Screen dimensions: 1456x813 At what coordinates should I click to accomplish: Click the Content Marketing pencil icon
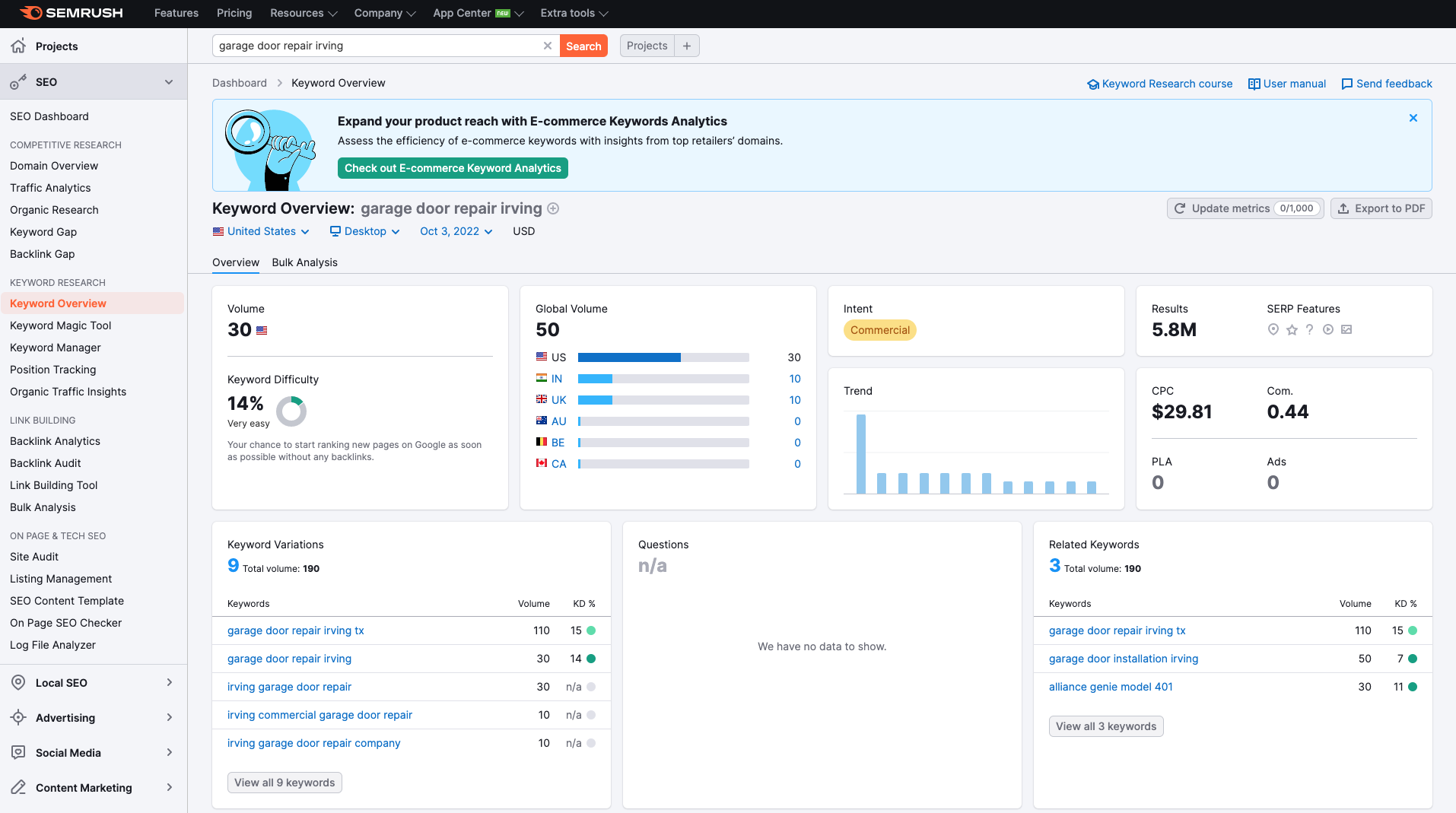pos(18,787)
